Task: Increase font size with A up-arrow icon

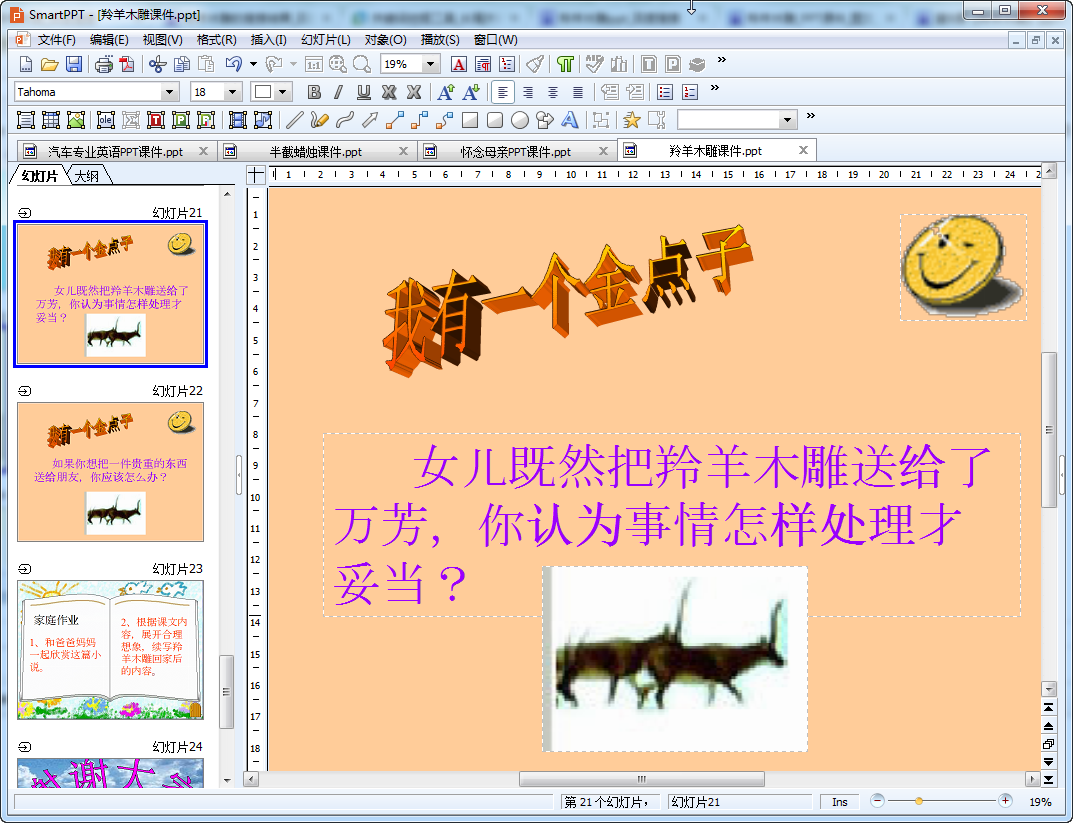Action: (445, 92)
